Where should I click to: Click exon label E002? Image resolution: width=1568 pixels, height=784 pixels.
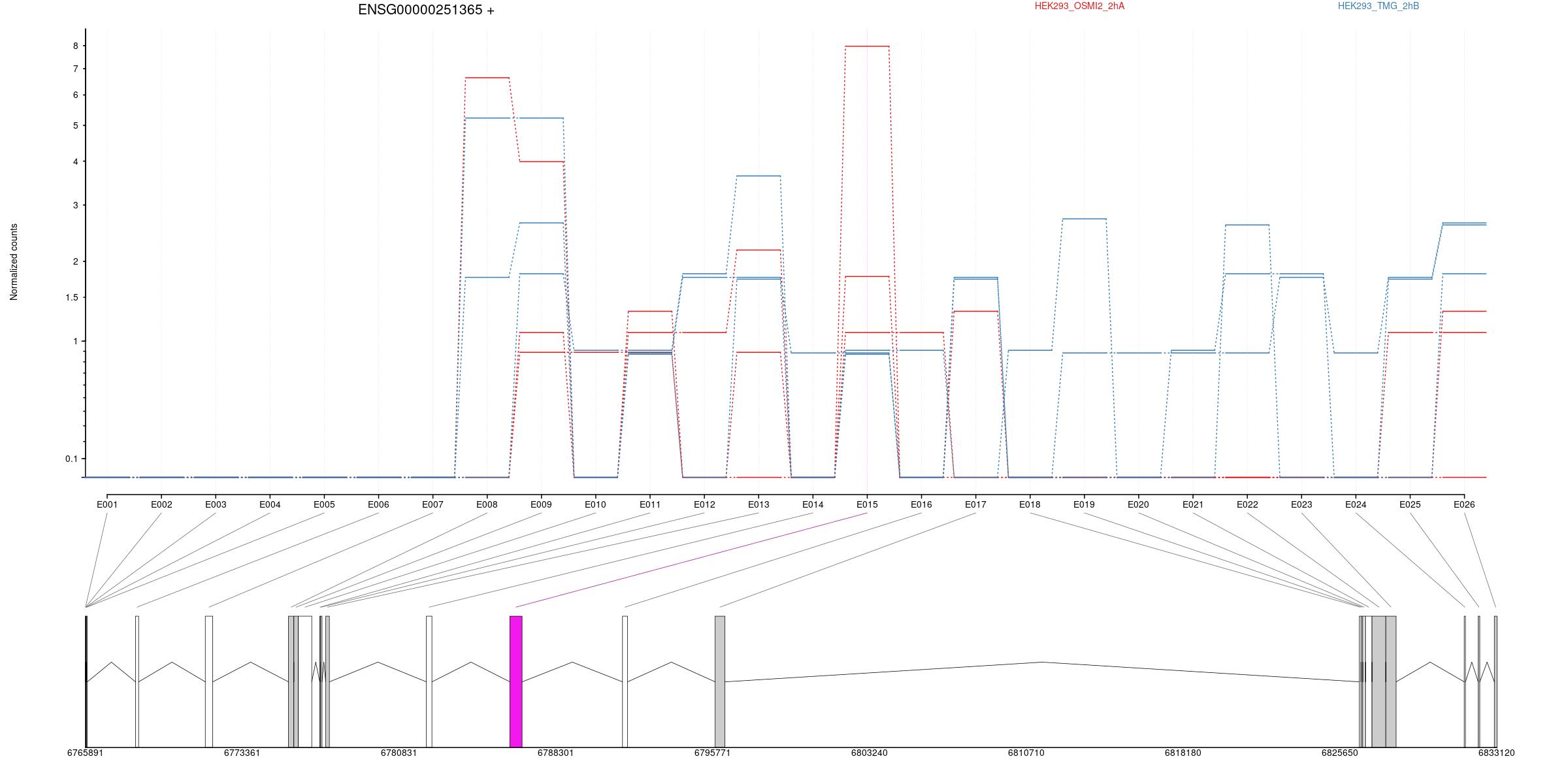(x=161, y=504)
